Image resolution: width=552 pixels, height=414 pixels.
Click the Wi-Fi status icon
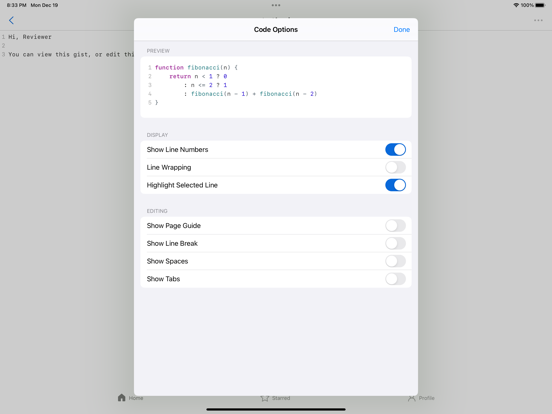pos(516,5)
